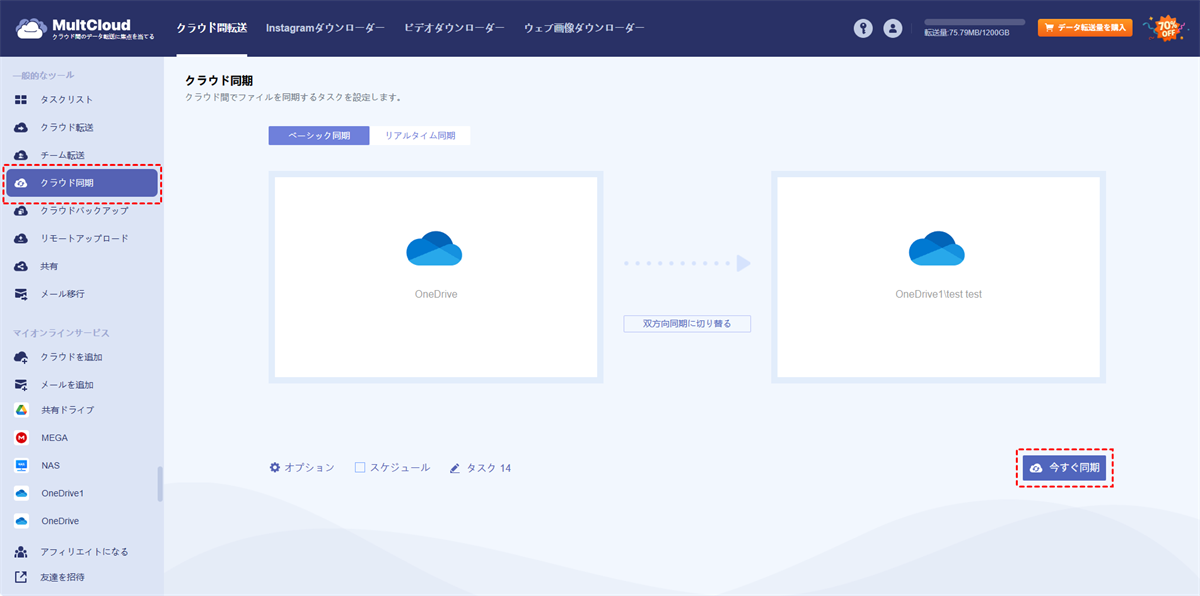Click the data transfer usage progress bar
1200x596 pixels.
tap(974, 21)
